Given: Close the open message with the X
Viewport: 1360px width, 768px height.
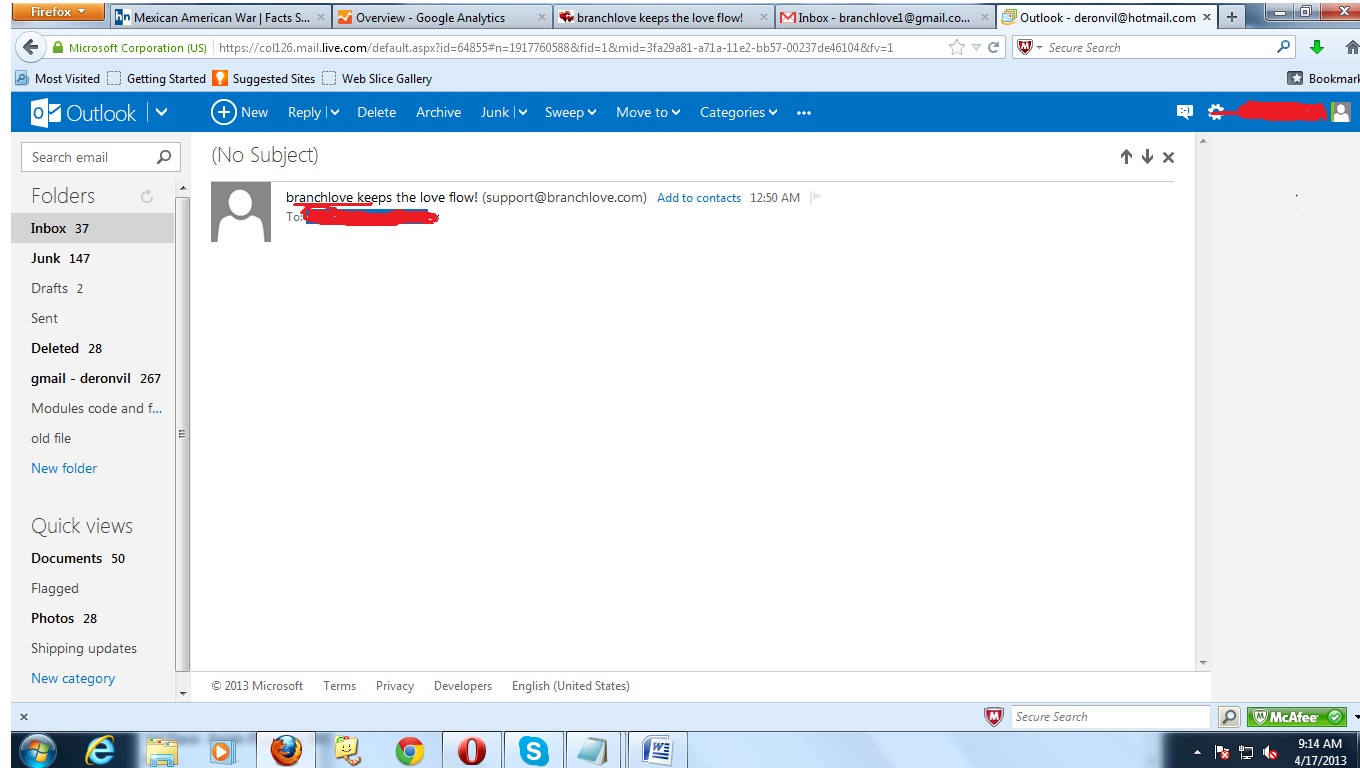Looking at the screenshot, I should click(1168, 157).
